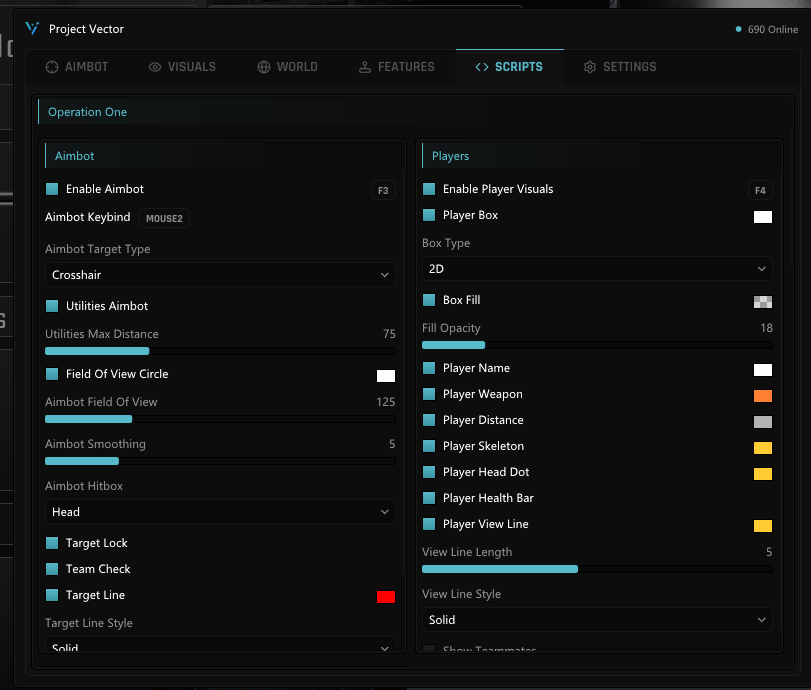This screenshot has width=811, height=690.
Task: Toggle the Field Of View Circle checkbox
Action: tap(52, 374)
